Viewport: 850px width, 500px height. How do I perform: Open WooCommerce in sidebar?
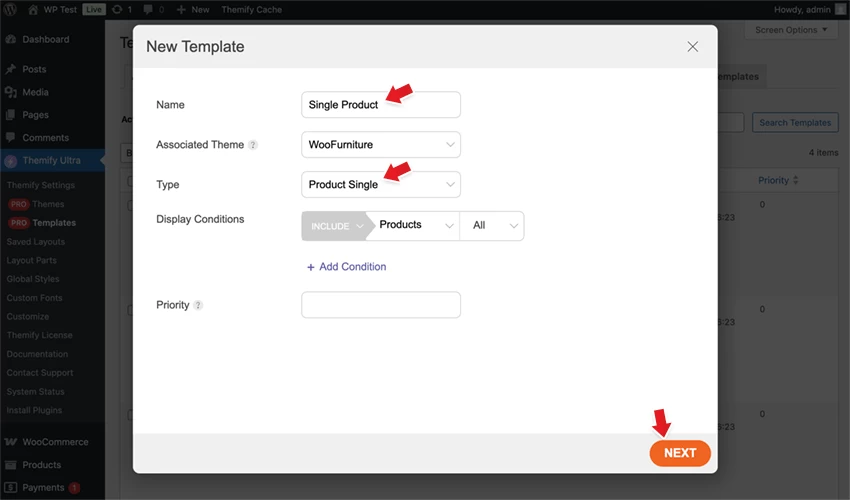pos(53,442)
